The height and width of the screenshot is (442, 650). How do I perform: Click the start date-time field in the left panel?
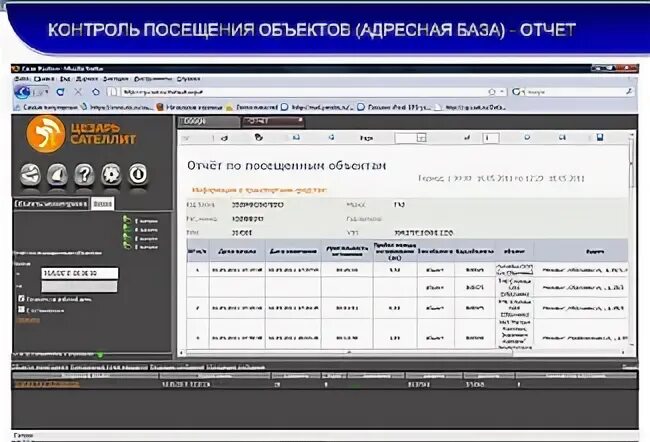click(80, 273)
